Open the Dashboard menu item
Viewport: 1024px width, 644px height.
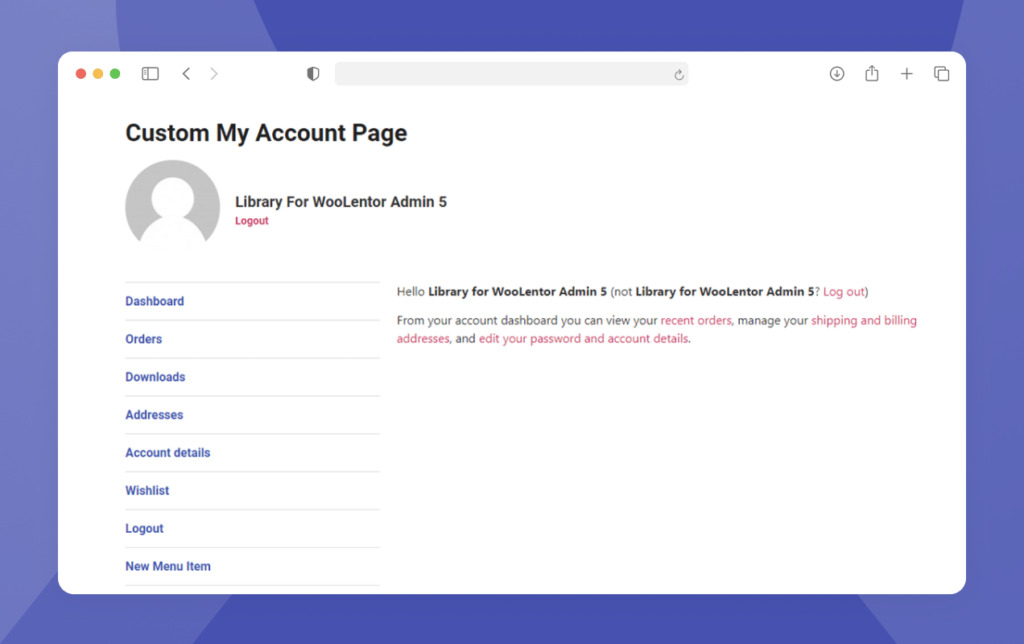tap(154, 301)
